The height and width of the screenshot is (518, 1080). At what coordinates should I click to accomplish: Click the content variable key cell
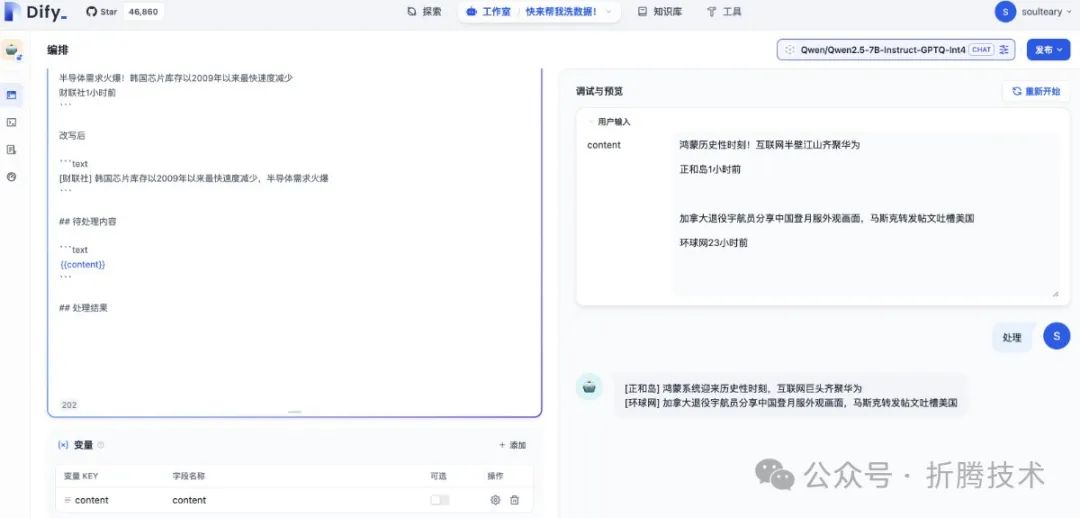tap(92, 500)
